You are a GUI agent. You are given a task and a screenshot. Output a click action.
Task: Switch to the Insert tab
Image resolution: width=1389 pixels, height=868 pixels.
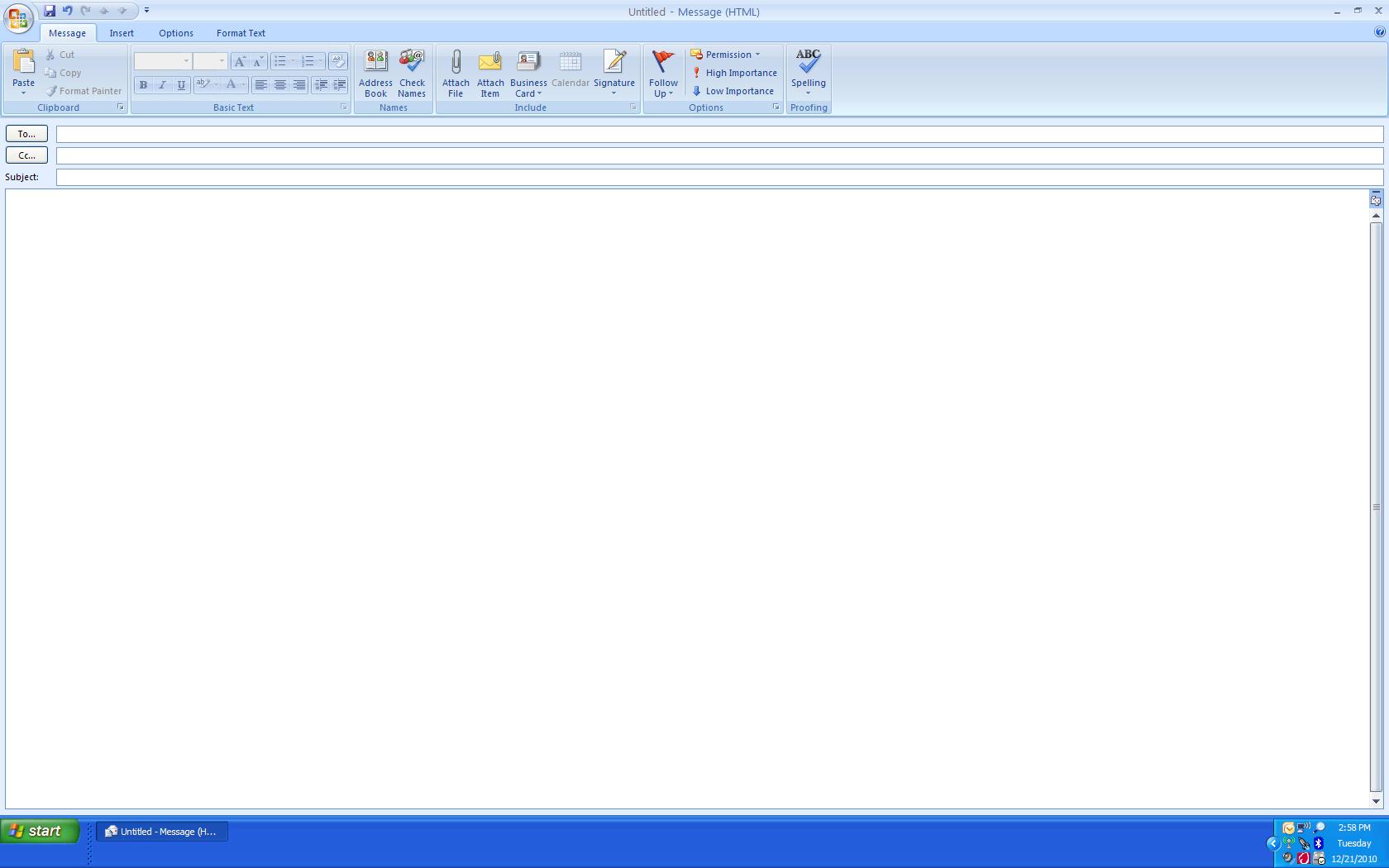[122, 33]
